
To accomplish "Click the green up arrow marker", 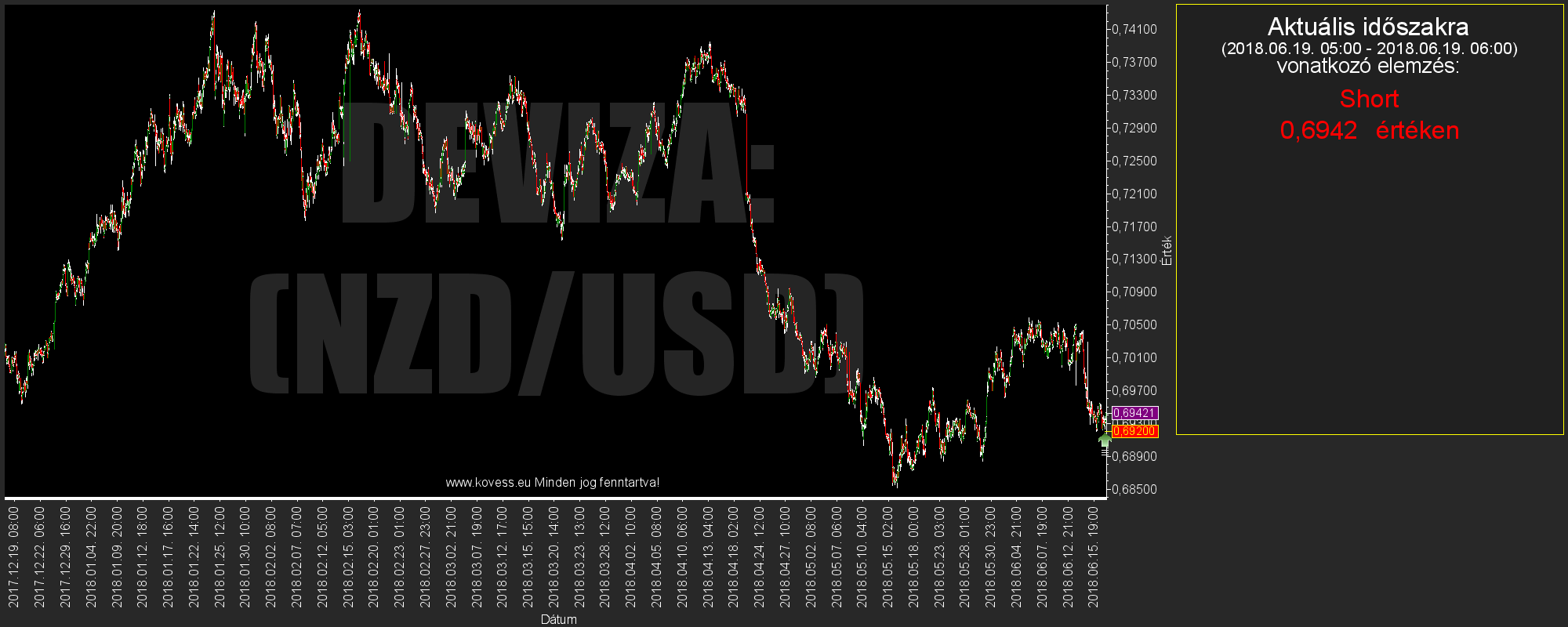I will click(x=1105, y=439).
